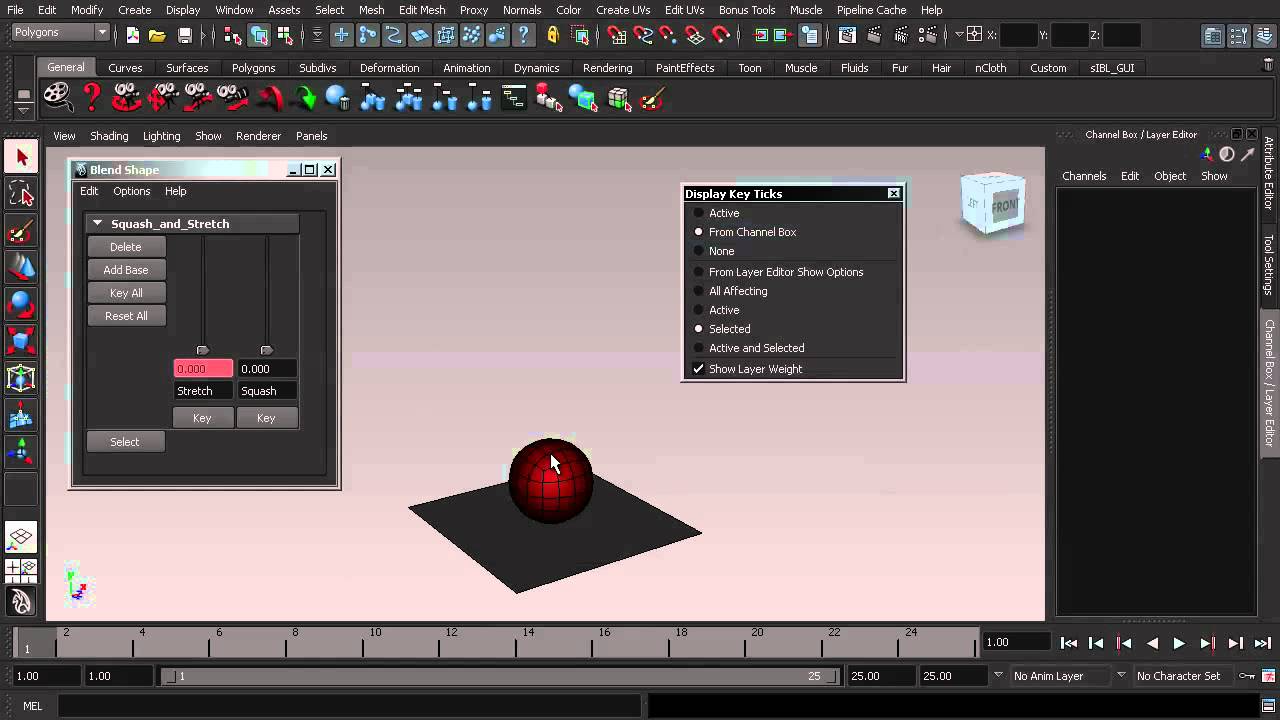
Task: Open the Channels menu in Channel Box
Action: [1084, 176]
